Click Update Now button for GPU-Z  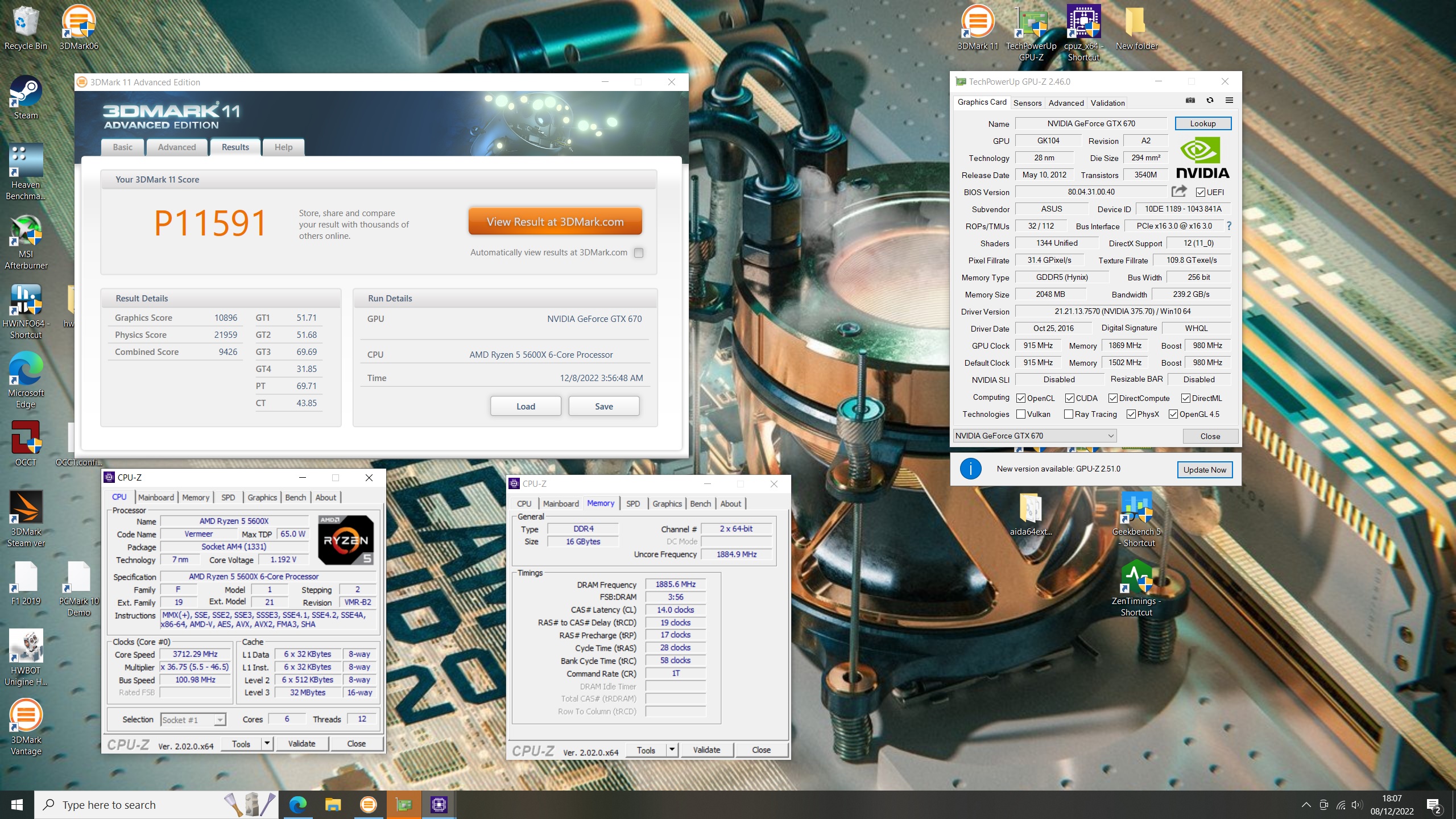pyautogui.click(x=1205, y=470)
